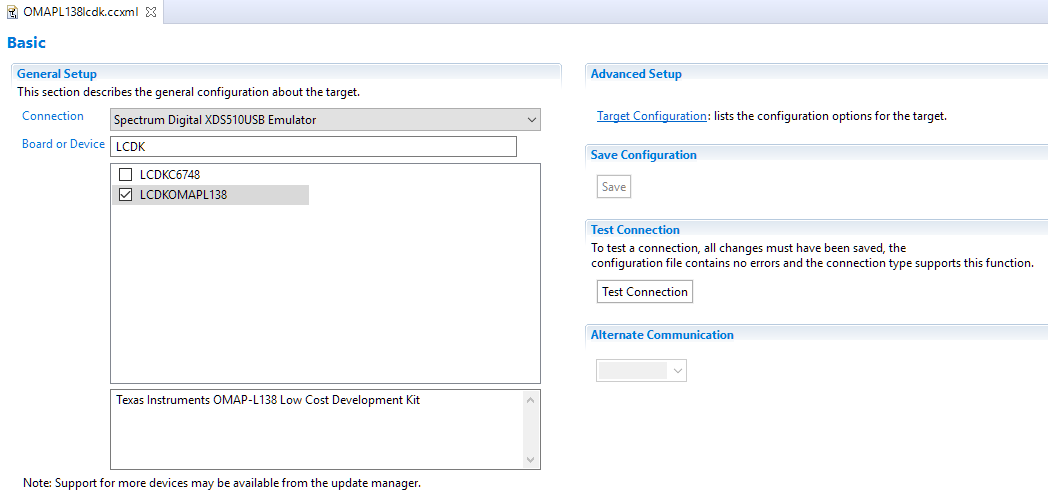
Task: Select the General Setup section header
Action: tap(57, 74)
